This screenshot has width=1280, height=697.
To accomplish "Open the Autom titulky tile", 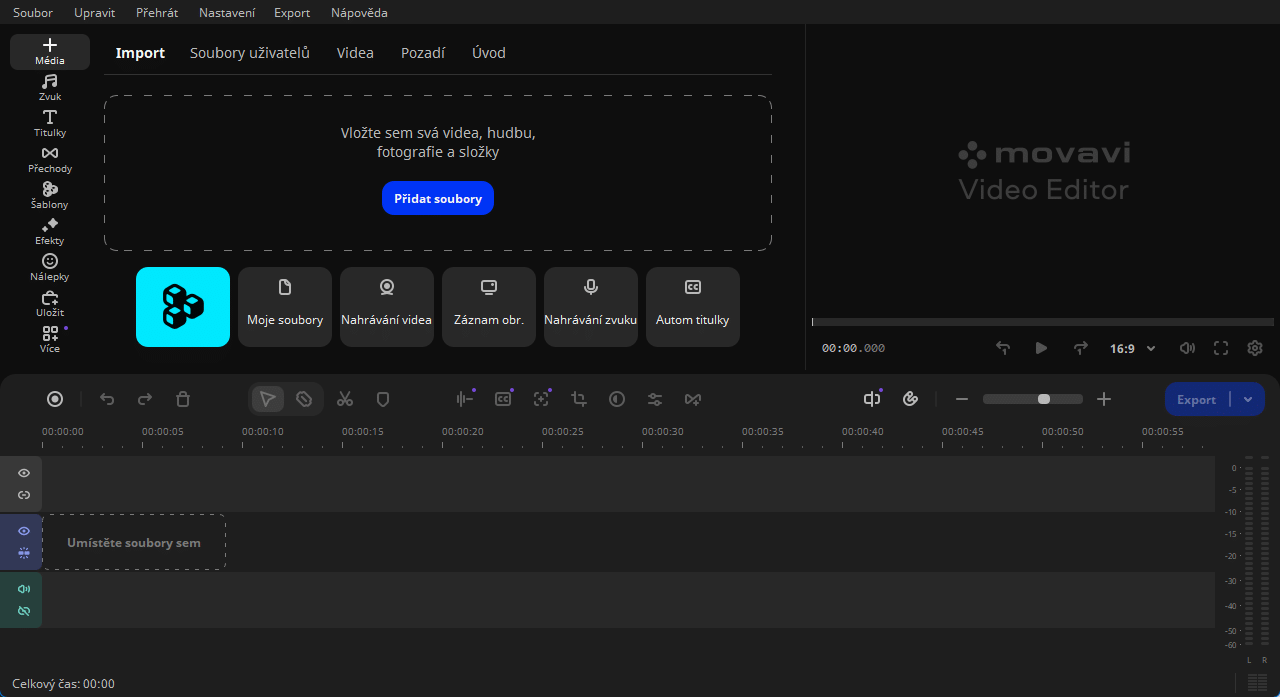I will 693,307.
